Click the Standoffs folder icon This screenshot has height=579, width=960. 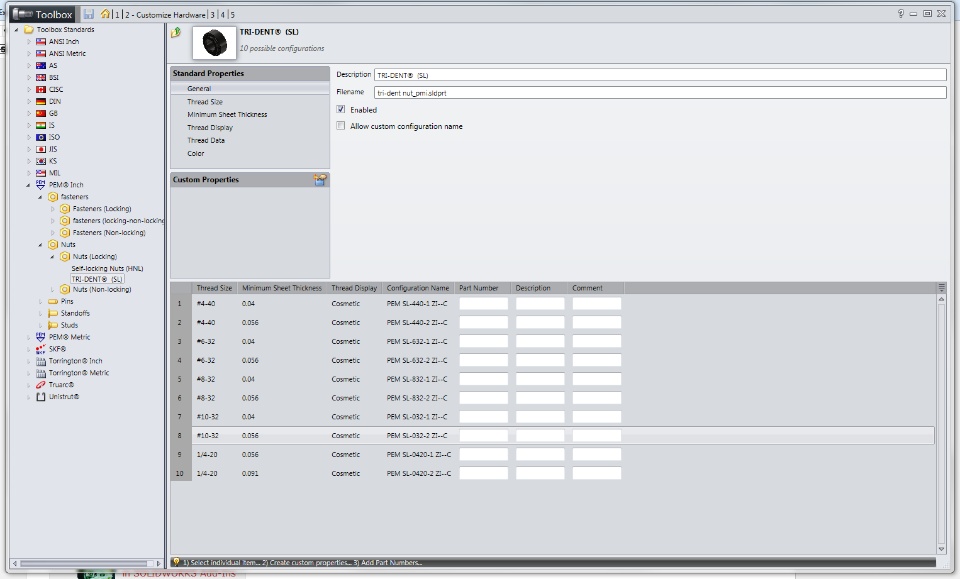tap(53, 313)
